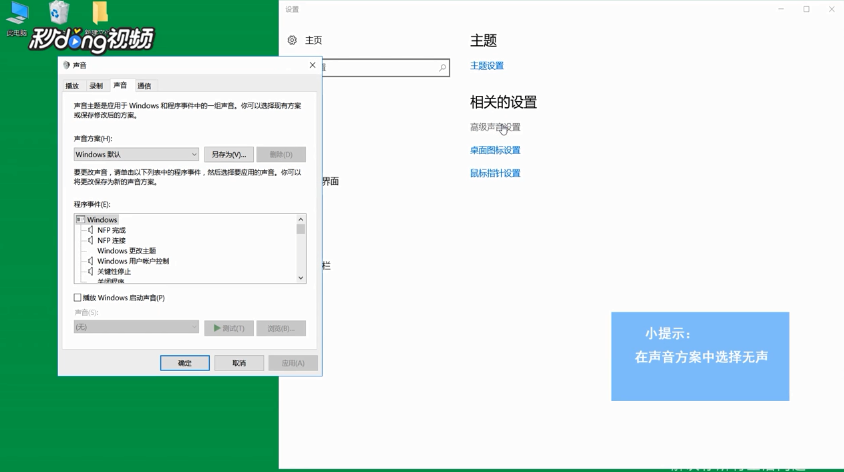Screen dimensions: 844x472
Task: Click the 取消 button
Action: [x=239, y=363]
